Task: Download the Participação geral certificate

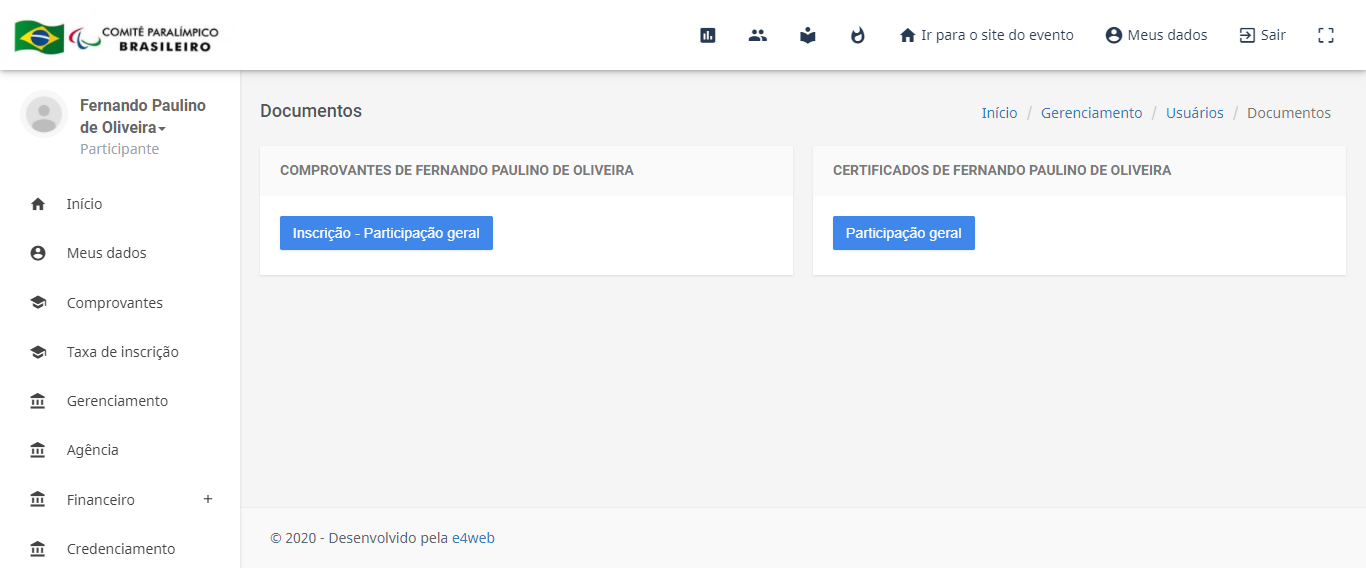Action: (903, 233)
